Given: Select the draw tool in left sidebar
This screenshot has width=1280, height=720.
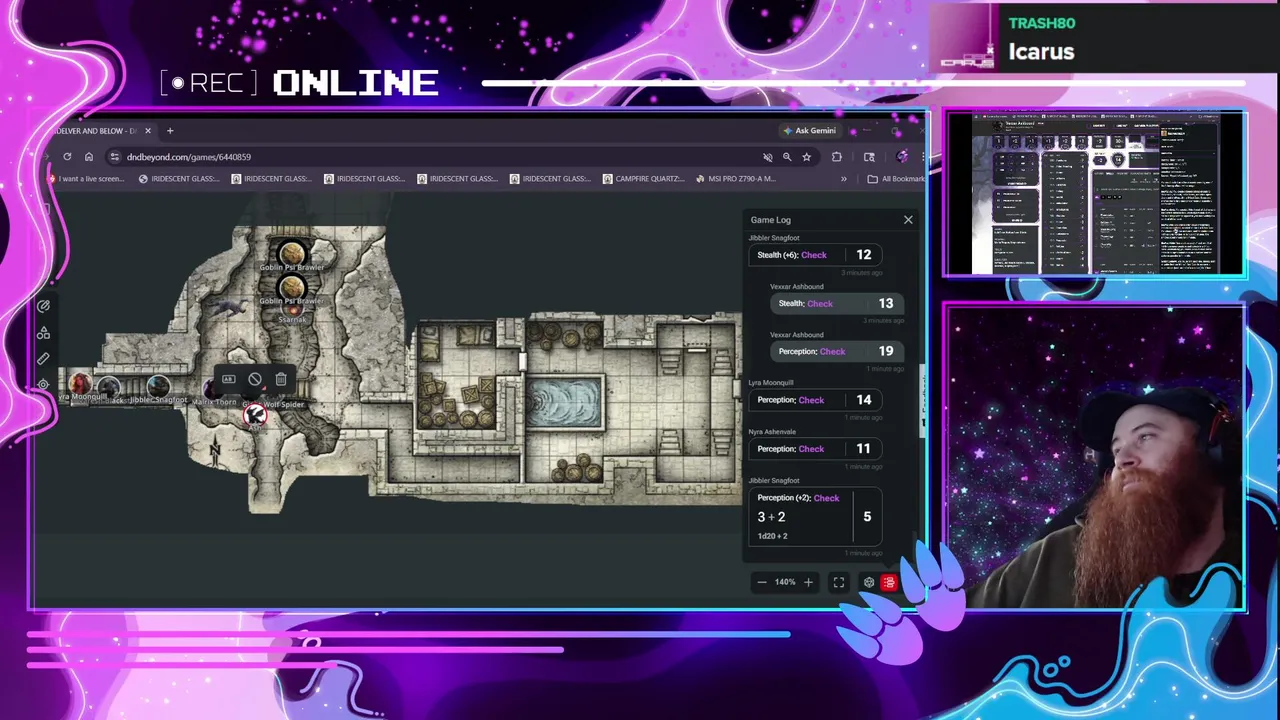Looking at the screenshot, I should coord(43,307).
